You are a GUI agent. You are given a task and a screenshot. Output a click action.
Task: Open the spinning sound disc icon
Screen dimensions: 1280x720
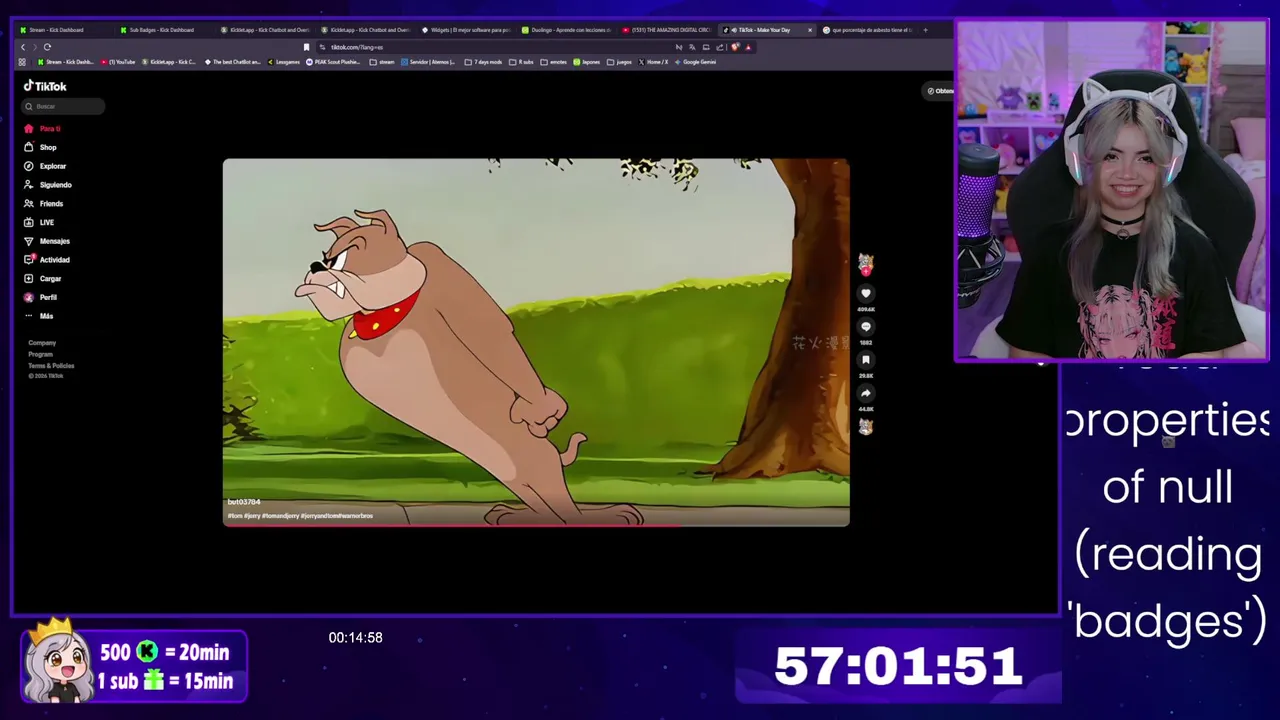click(x=866, y=427)
